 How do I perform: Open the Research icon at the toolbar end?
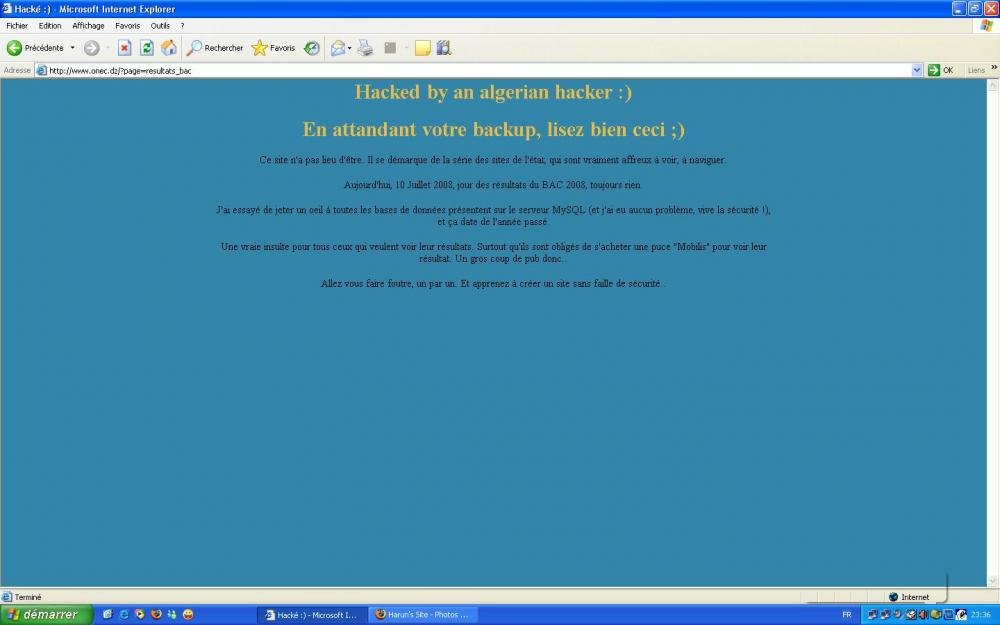[x=444, y=48]
